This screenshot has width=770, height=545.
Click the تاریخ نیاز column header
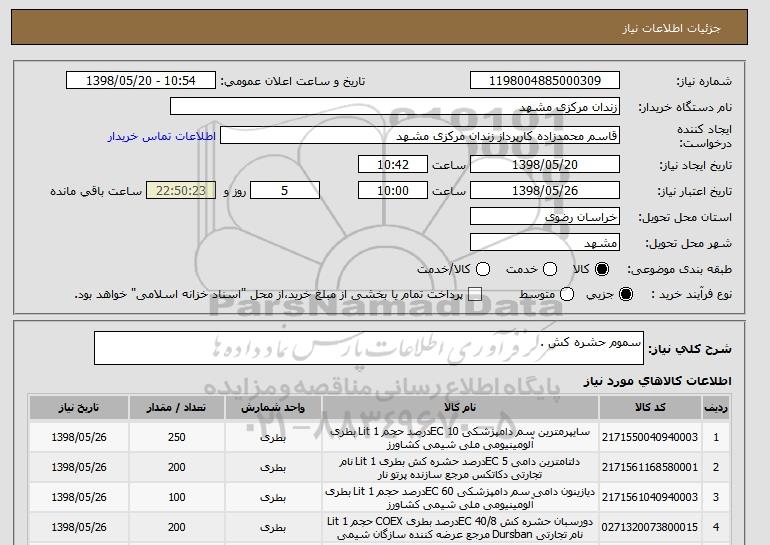pyautogui.click(x=79, y=408)
